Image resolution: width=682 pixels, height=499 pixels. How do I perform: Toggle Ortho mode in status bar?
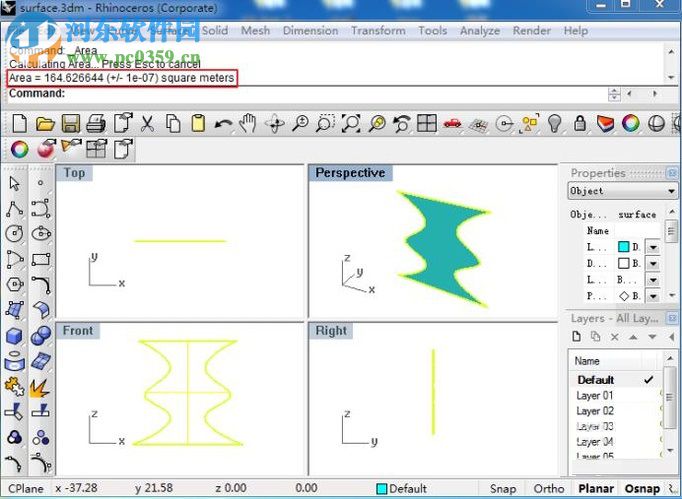(x=548, y=489)
